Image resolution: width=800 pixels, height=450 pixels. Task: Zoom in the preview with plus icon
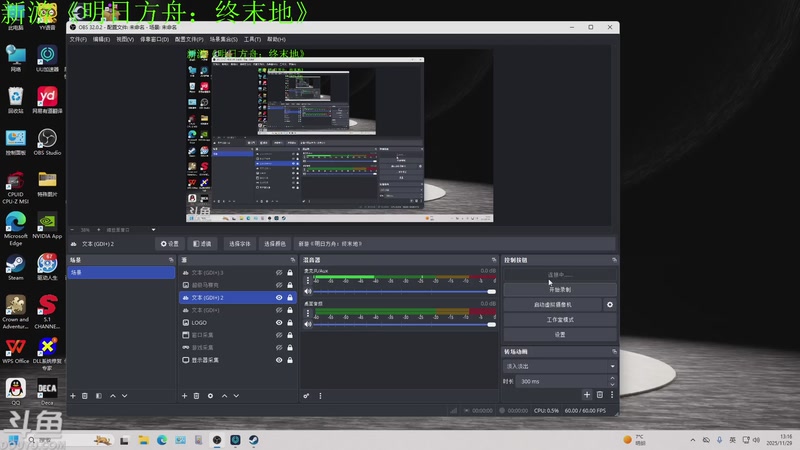coord(98,230)
